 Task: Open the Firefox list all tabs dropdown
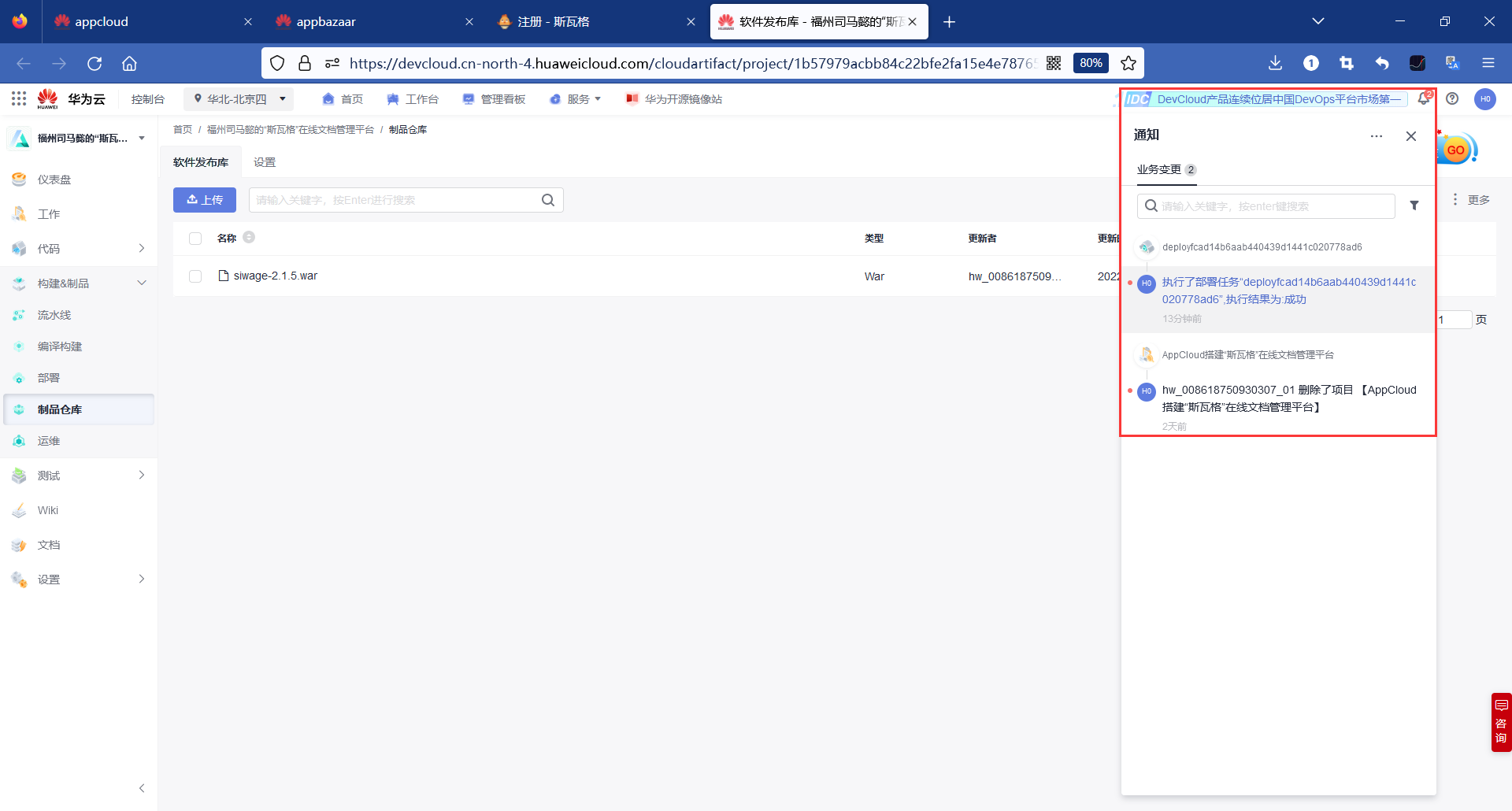(x=1318, y=21)
